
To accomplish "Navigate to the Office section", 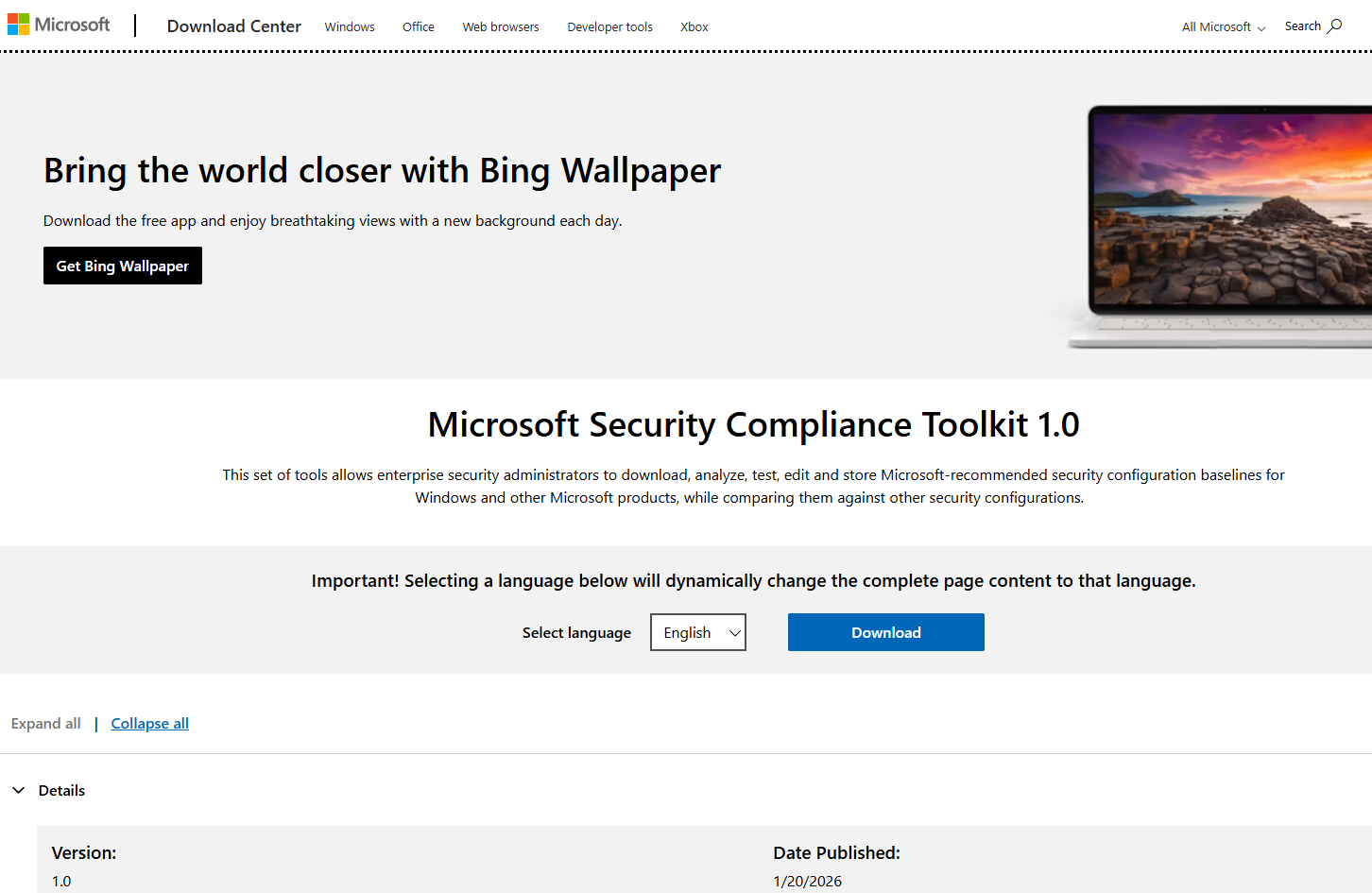I will pos(418,26).
